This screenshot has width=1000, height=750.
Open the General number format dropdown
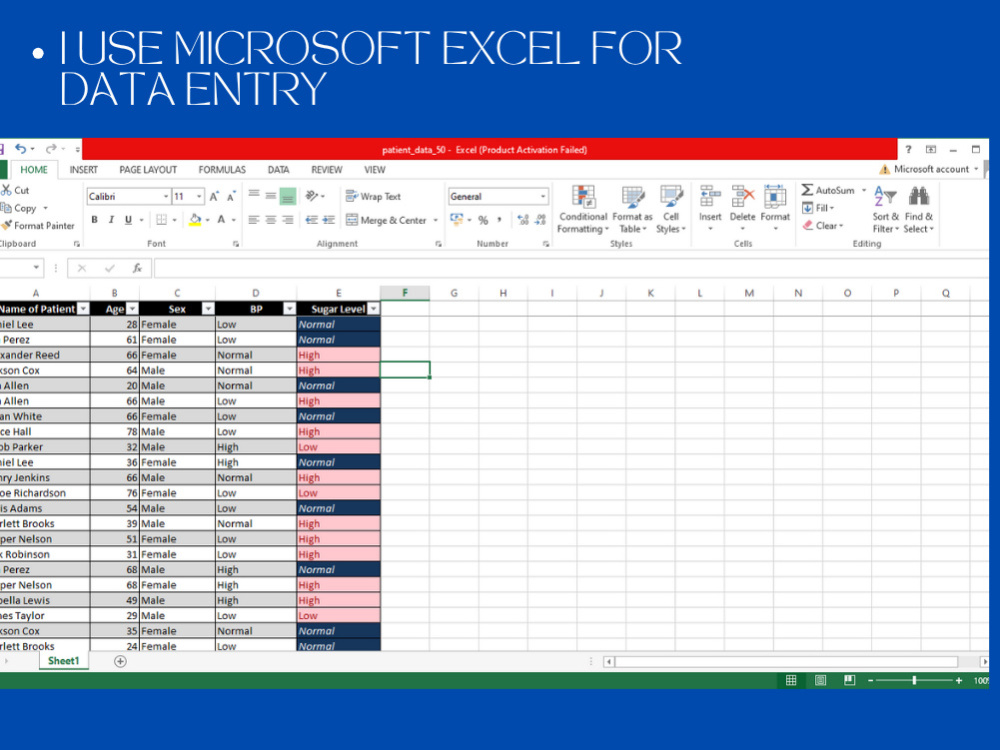pyautogui.click(x=543, y=196)
